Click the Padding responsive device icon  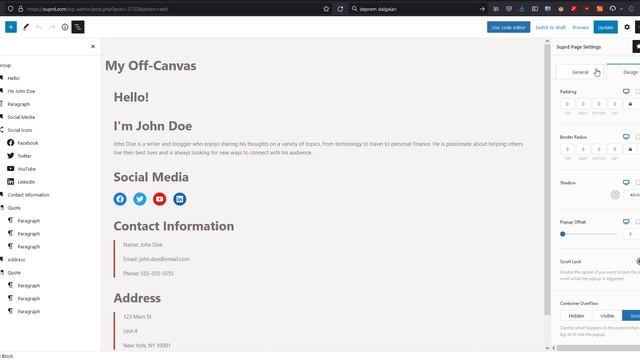(626, 91)
